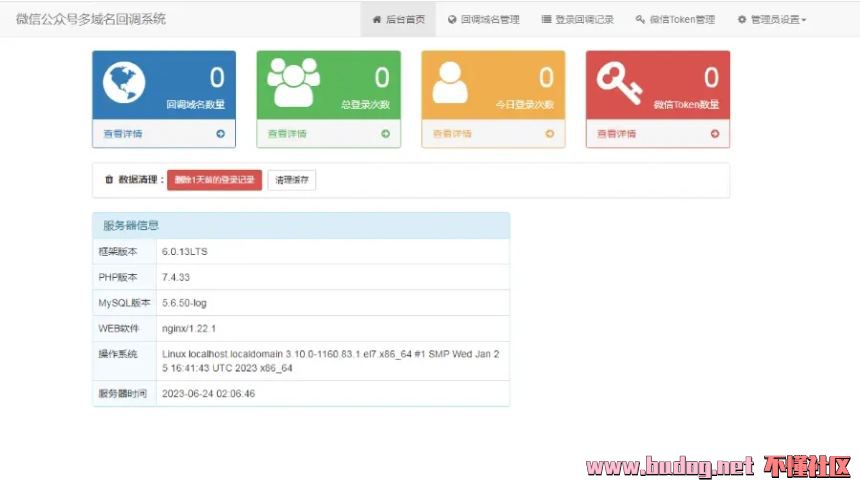The height and width of the screenshot is (487, 860).
Task: Click globe icon beside 回调域名管理
Action: coord(452,19)
